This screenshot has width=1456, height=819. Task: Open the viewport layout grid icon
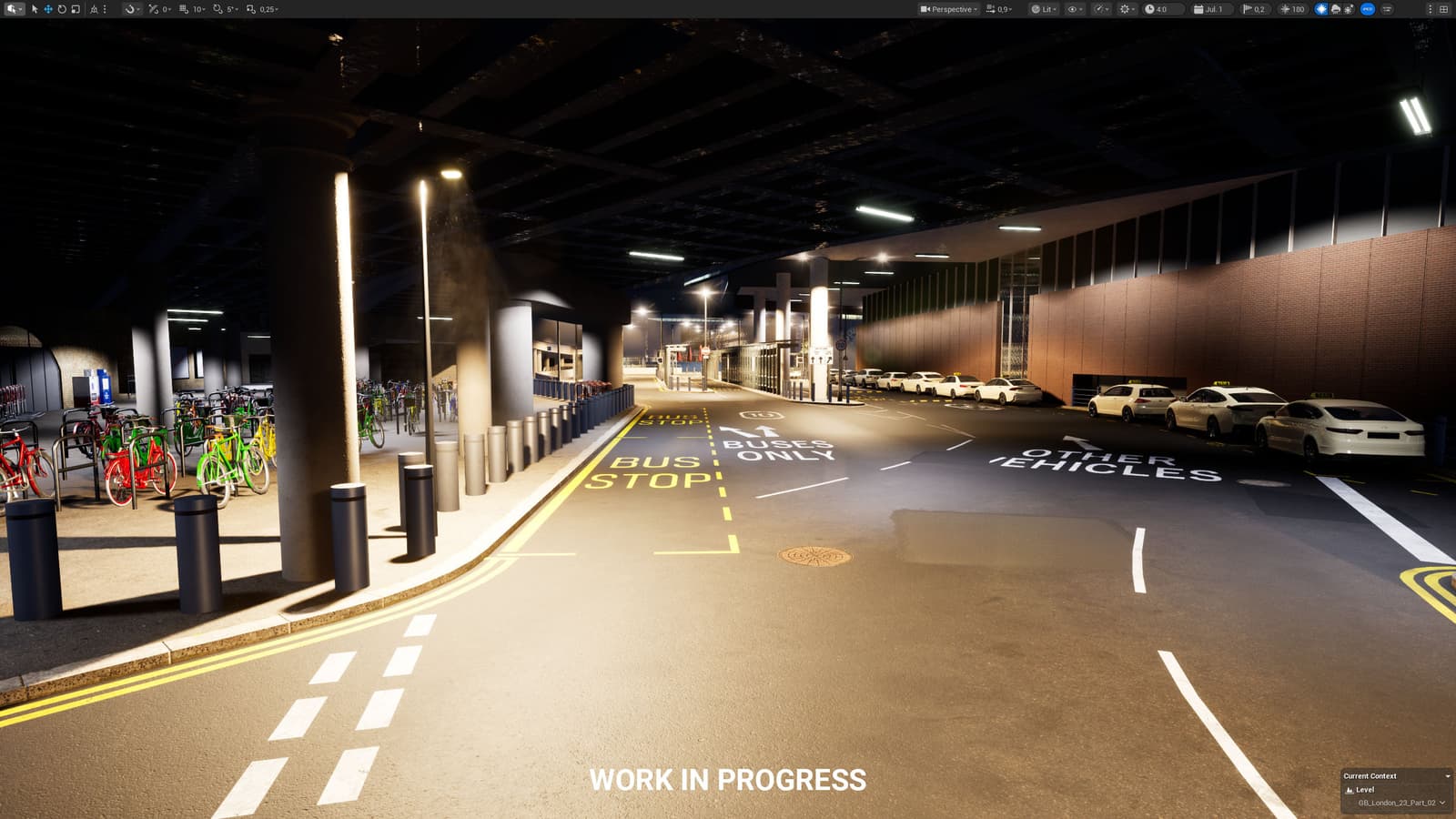[x=1443, y=9]
